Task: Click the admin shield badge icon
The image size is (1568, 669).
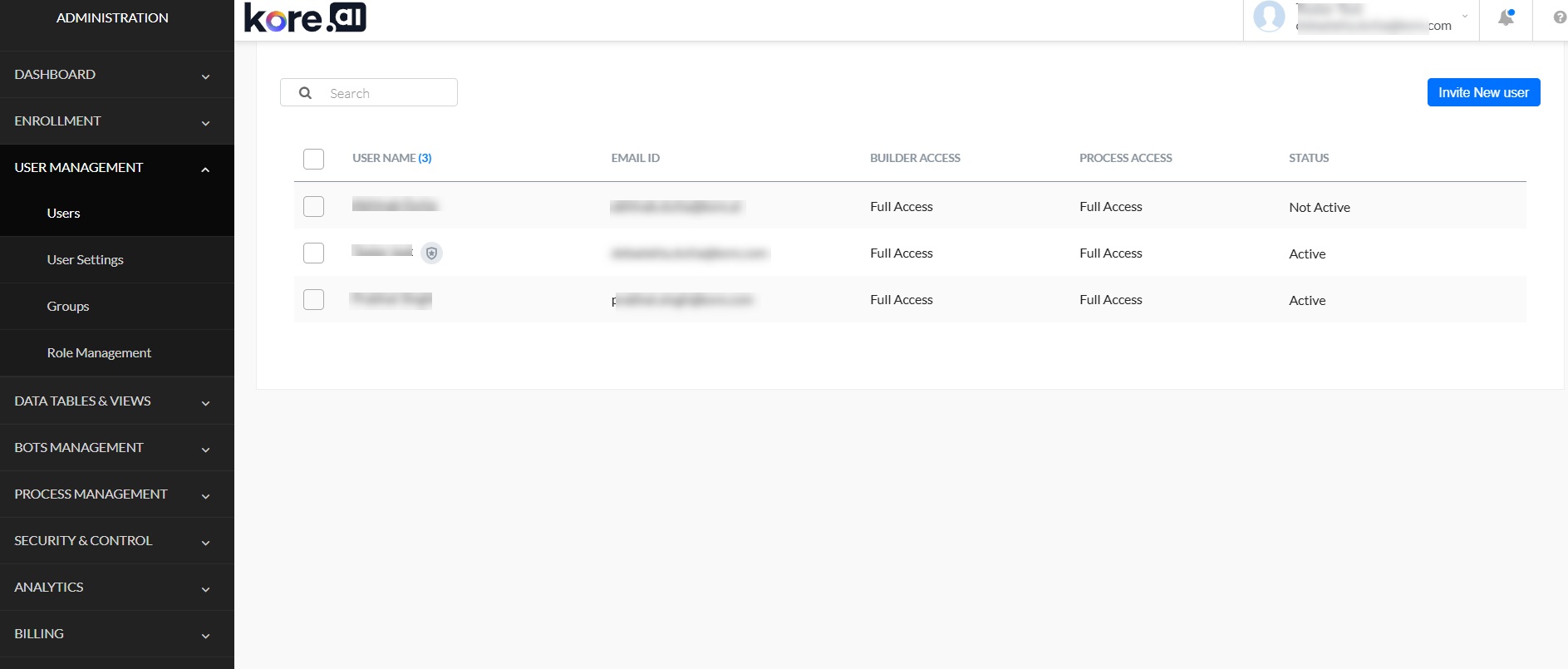Action: [x=431, y=253]
